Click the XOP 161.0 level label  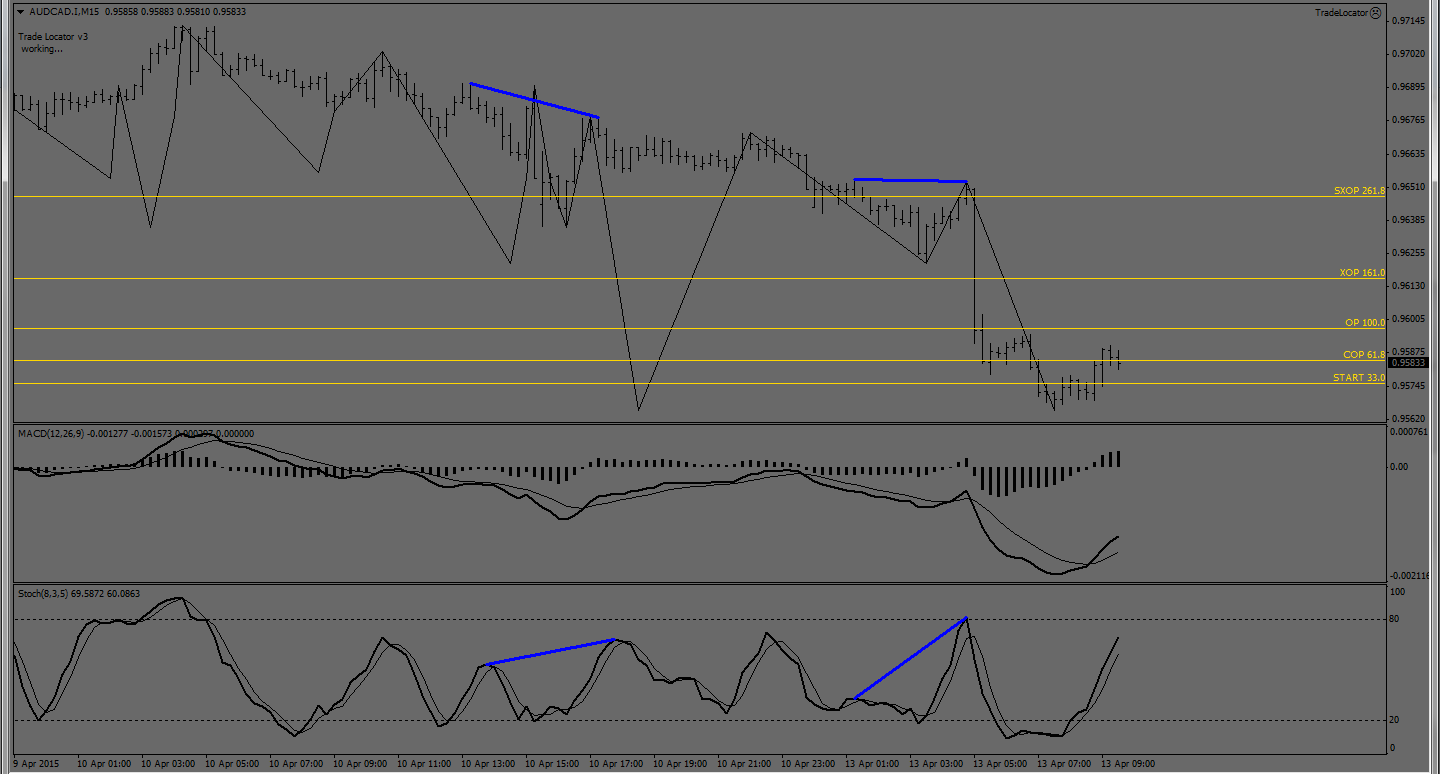tap(1362, 272)
